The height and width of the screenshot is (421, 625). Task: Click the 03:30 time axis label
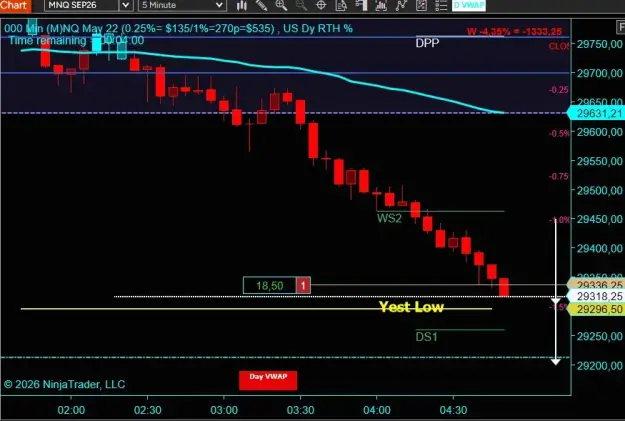pos(301,410)
